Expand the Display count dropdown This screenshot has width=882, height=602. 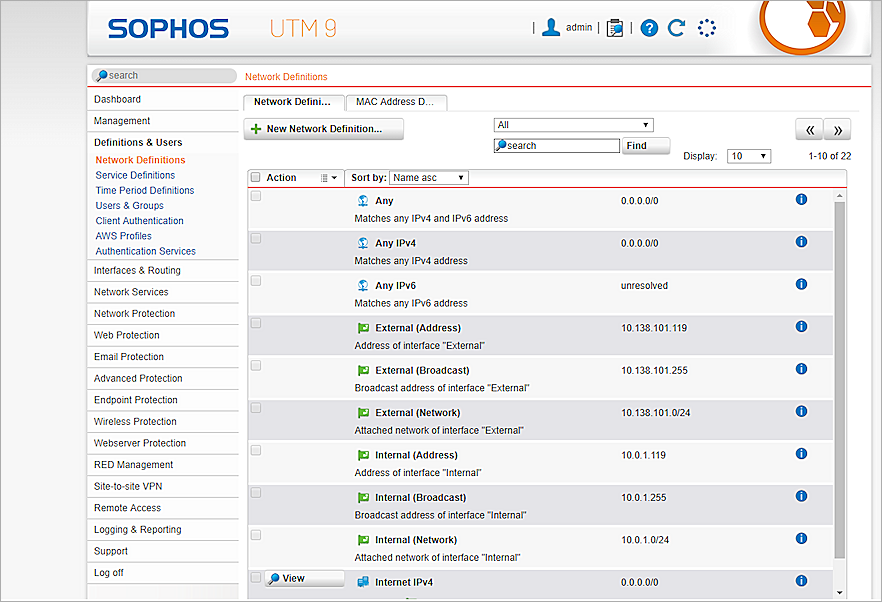[749, 156]
